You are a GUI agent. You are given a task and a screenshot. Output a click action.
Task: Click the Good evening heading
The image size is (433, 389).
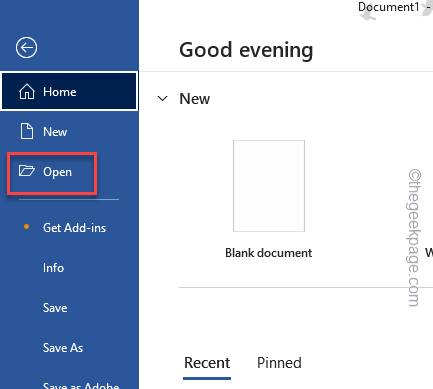(246, 50)
